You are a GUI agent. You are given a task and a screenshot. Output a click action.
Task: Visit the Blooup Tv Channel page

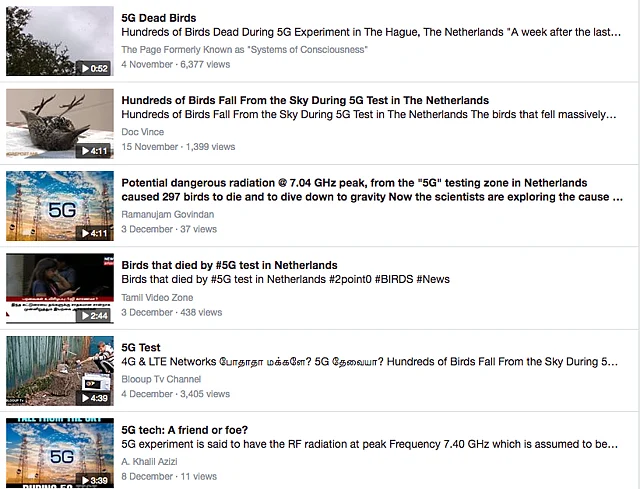(x=161, y=379)
